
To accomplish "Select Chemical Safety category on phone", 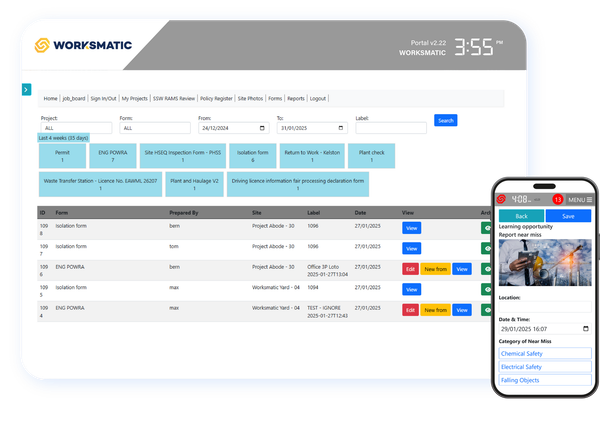I will (x=545, y=353).
